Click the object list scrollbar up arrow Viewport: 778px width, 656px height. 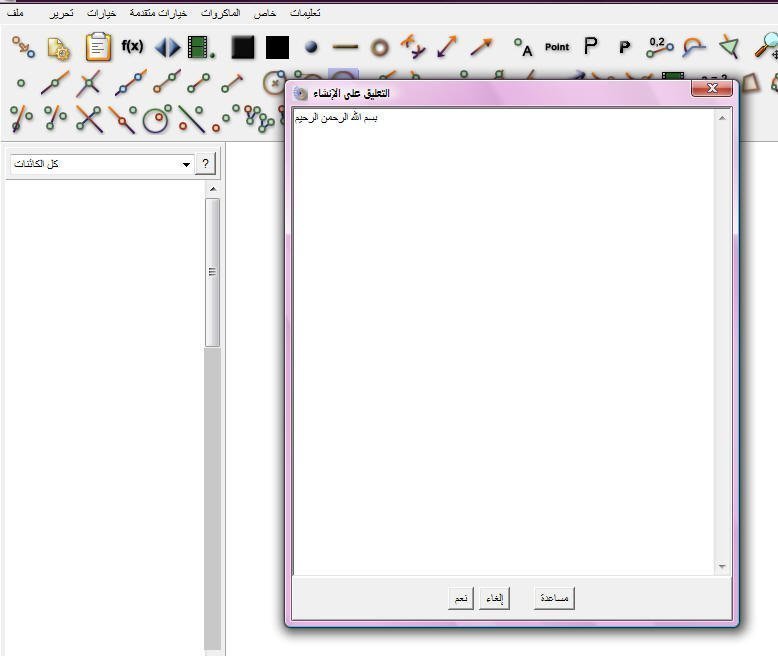(212, 189)
